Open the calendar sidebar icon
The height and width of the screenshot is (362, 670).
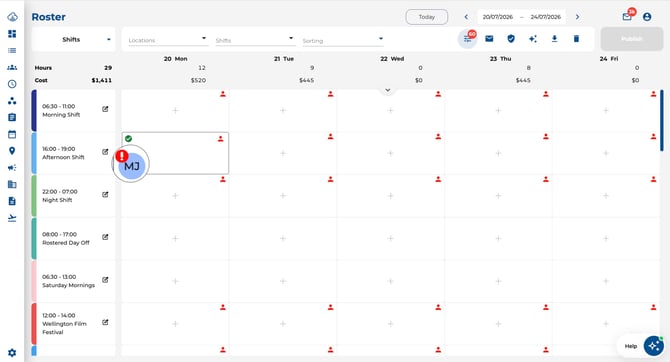point(12,134)
